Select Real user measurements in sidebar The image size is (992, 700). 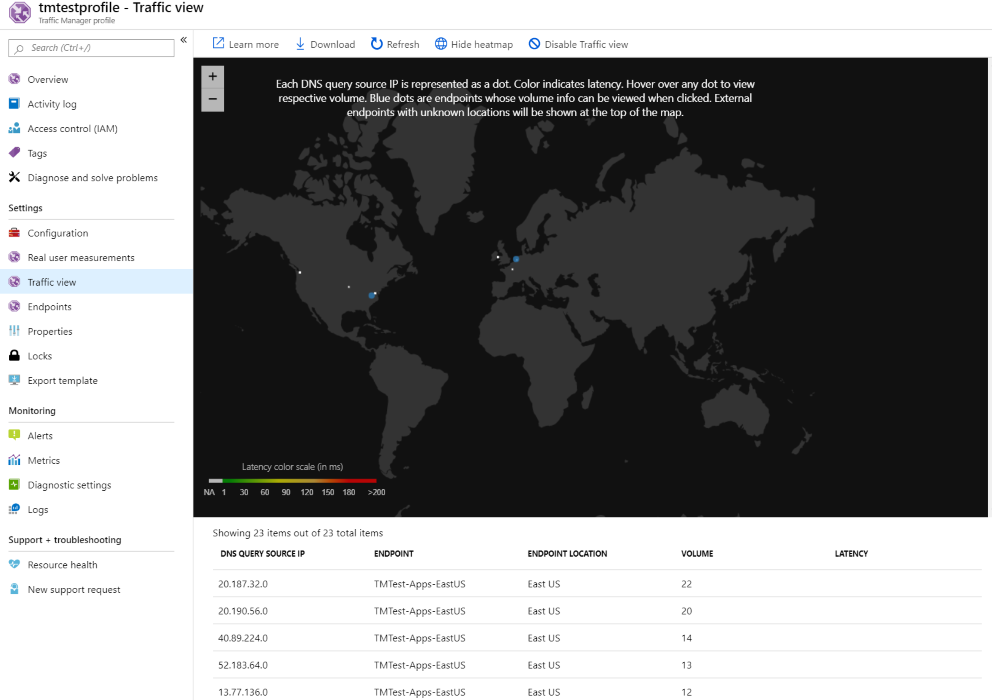tap(80, 258)
